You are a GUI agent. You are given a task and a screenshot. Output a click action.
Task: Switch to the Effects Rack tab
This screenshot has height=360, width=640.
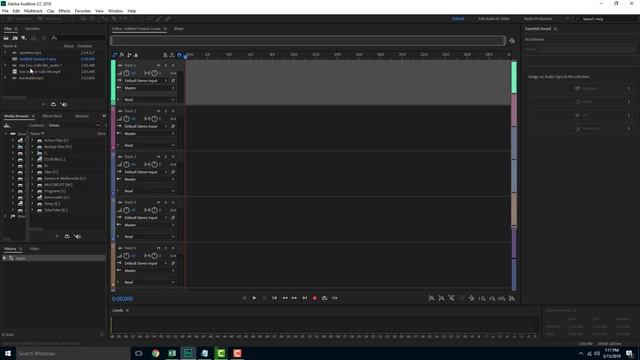point(52,116)
